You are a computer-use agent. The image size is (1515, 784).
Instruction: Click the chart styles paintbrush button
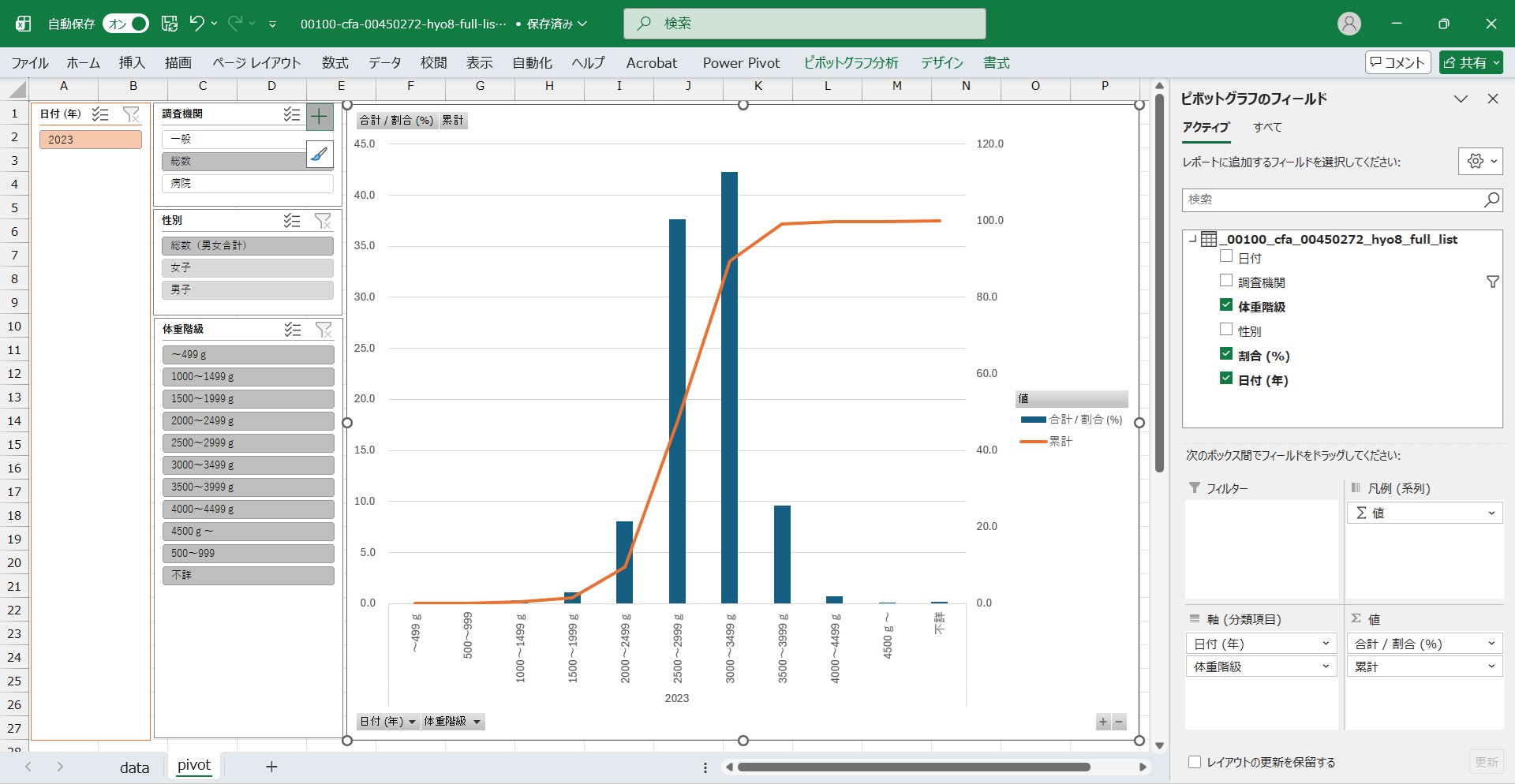pos(320,155)
